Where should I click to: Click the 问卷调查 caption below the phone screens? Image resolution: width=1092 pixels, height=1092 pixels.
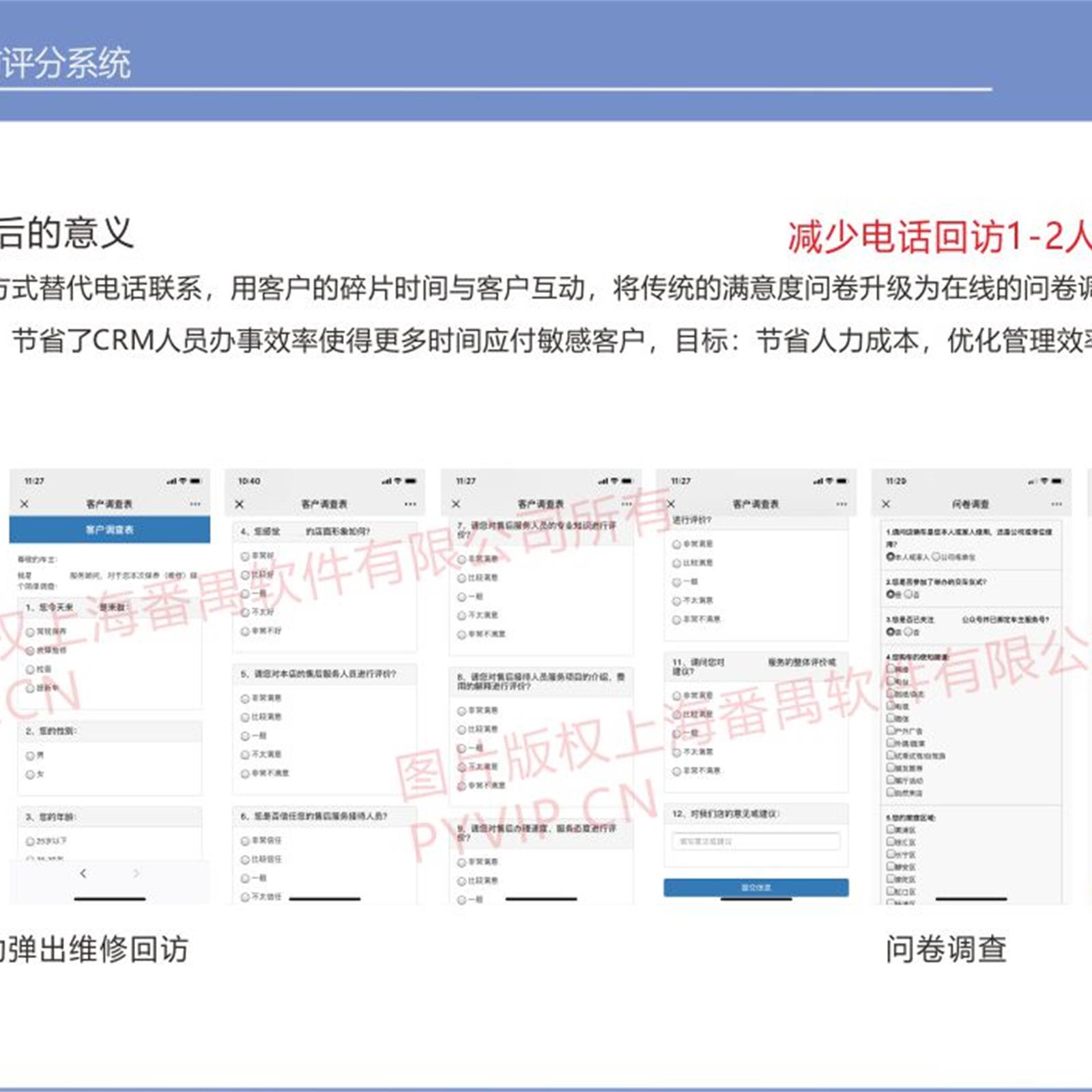coord(945,949)
